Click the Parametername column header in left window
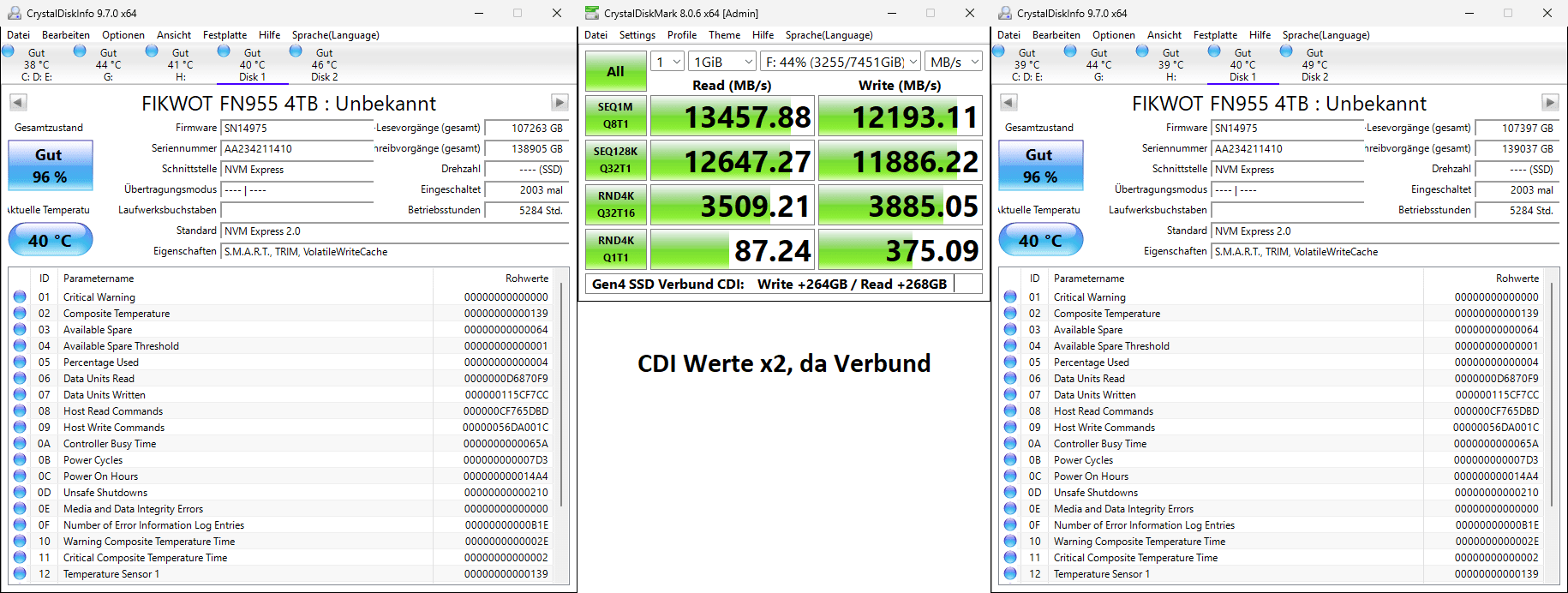 [x=246, y=279]
